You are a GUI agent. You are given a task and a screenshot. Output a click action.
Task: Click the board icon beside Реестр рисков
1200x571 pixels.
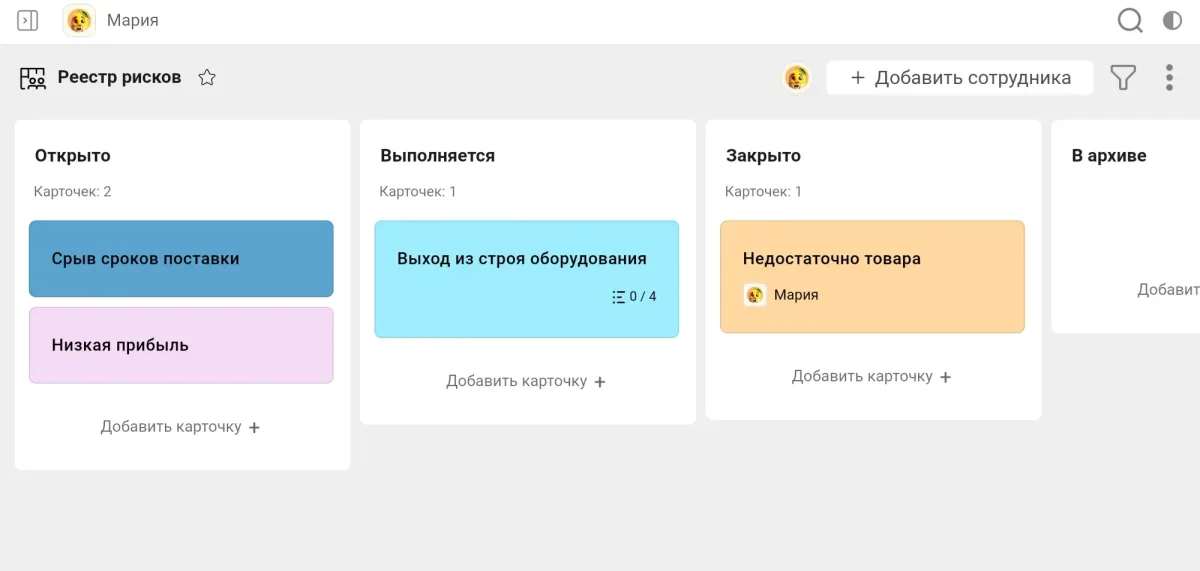tap(33, 78)
